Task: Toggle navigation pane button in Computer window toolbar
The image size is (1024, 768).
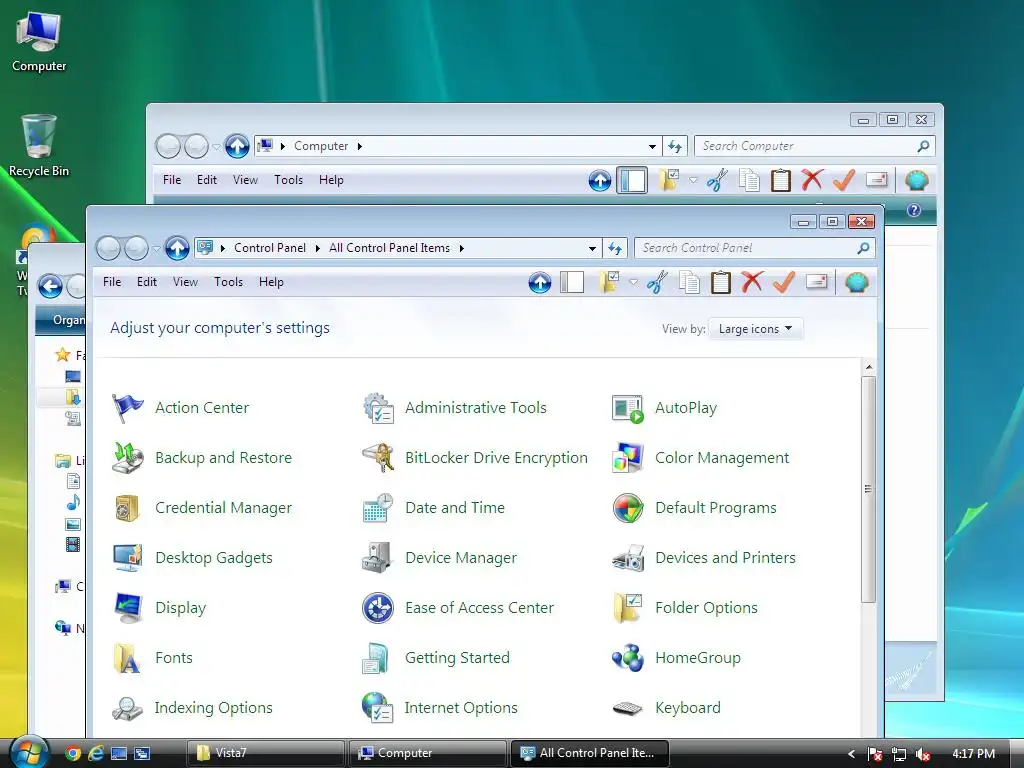Action: pos(632,180)
